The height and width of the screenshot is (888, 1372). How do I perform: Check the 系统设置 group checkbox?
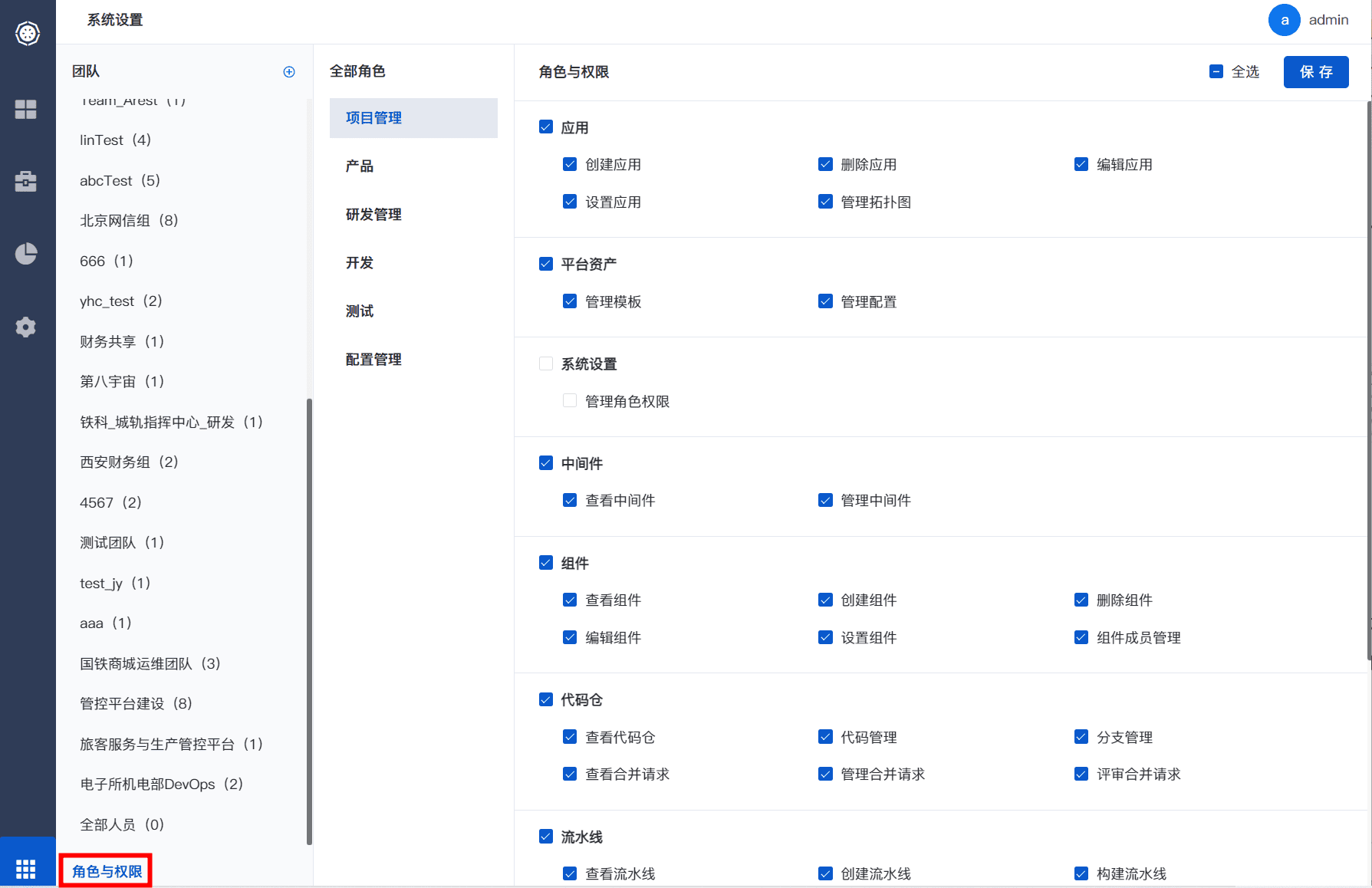pyautogui.click(x=546, y=363)
